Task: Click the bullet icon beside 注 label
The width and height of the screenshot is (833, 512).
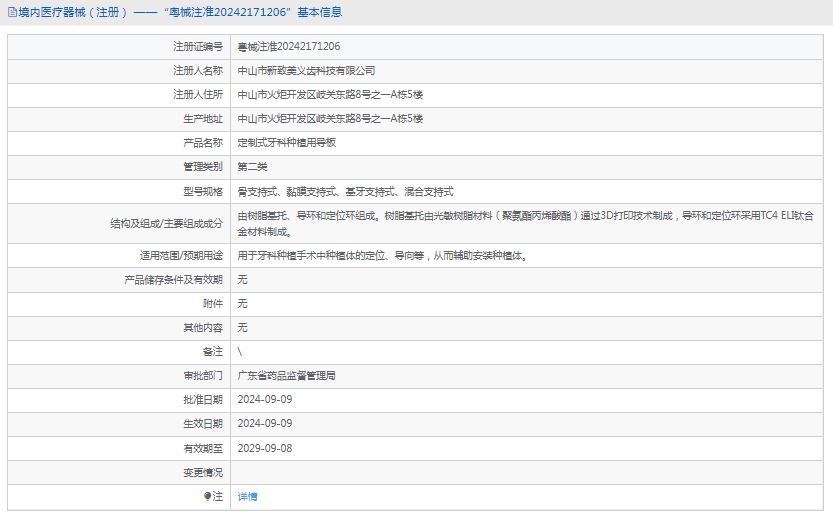Action: coord(208,496)
